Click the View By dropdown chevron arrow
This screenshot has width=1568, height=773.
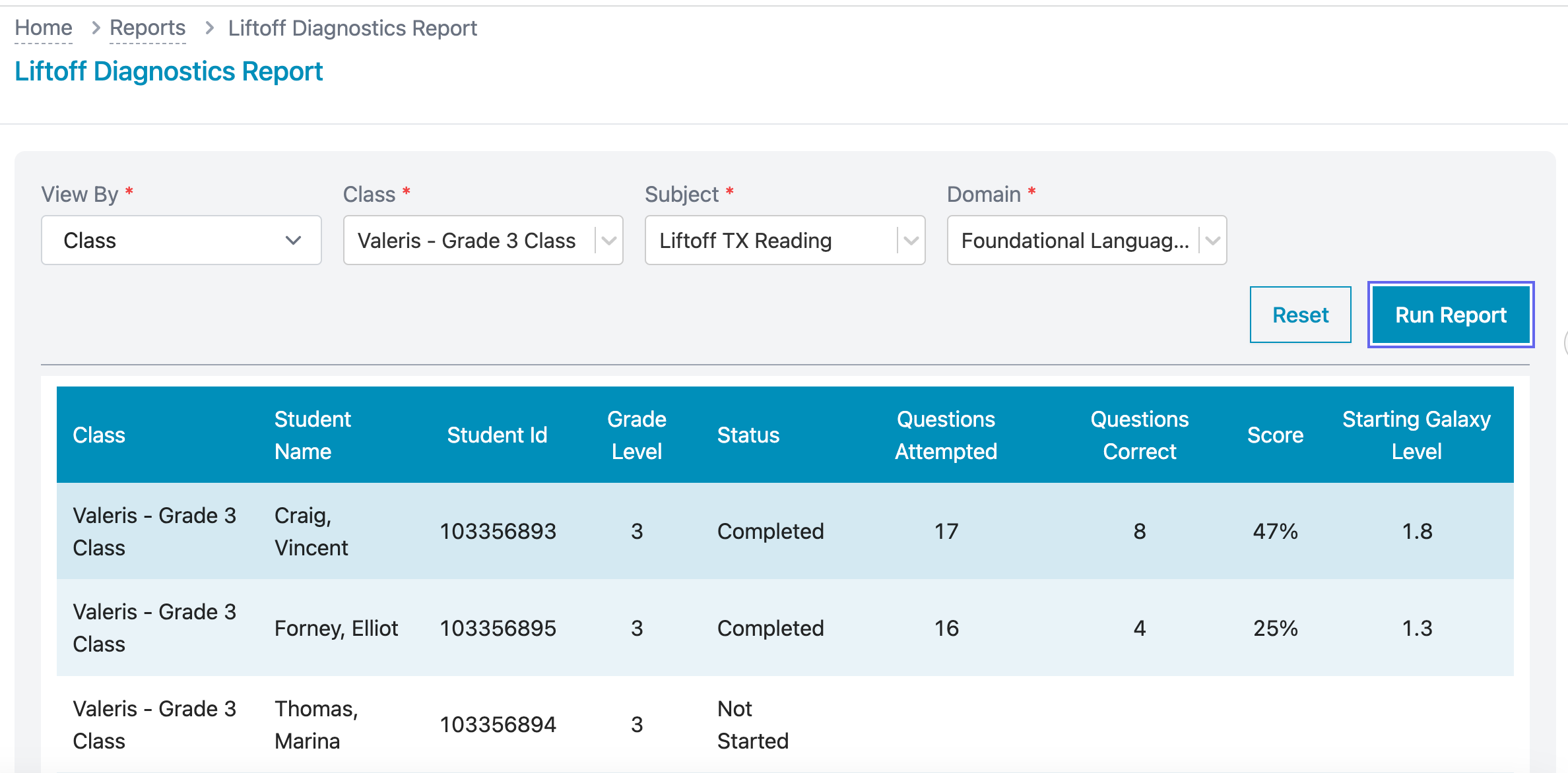point(293,241)
